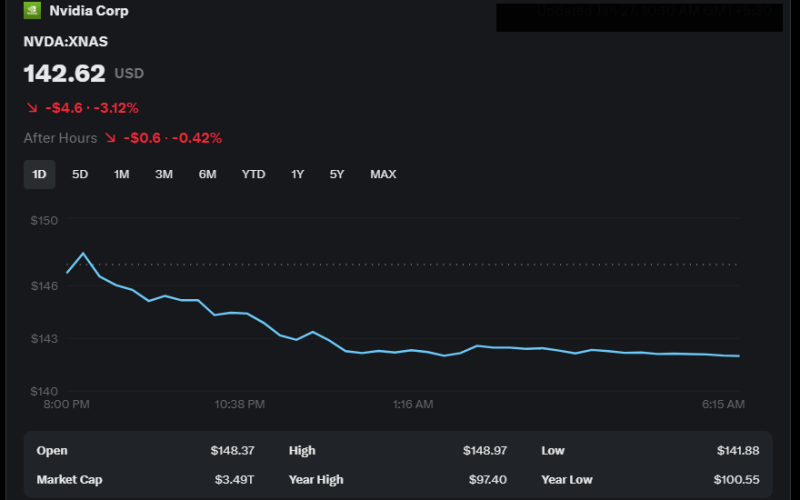
Task: Show year-to-date YTD chart
Action: click(253, 174)
